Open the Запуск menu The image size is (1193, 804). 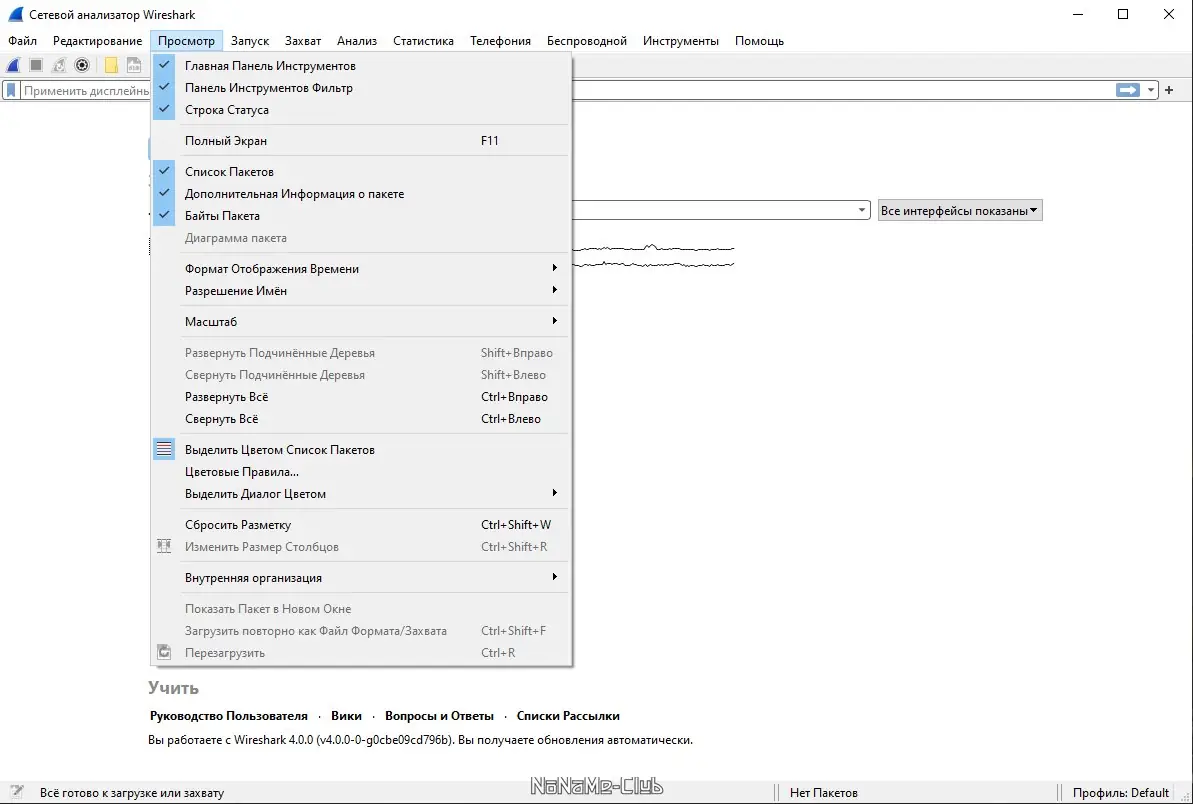click(x=250, y=41)
